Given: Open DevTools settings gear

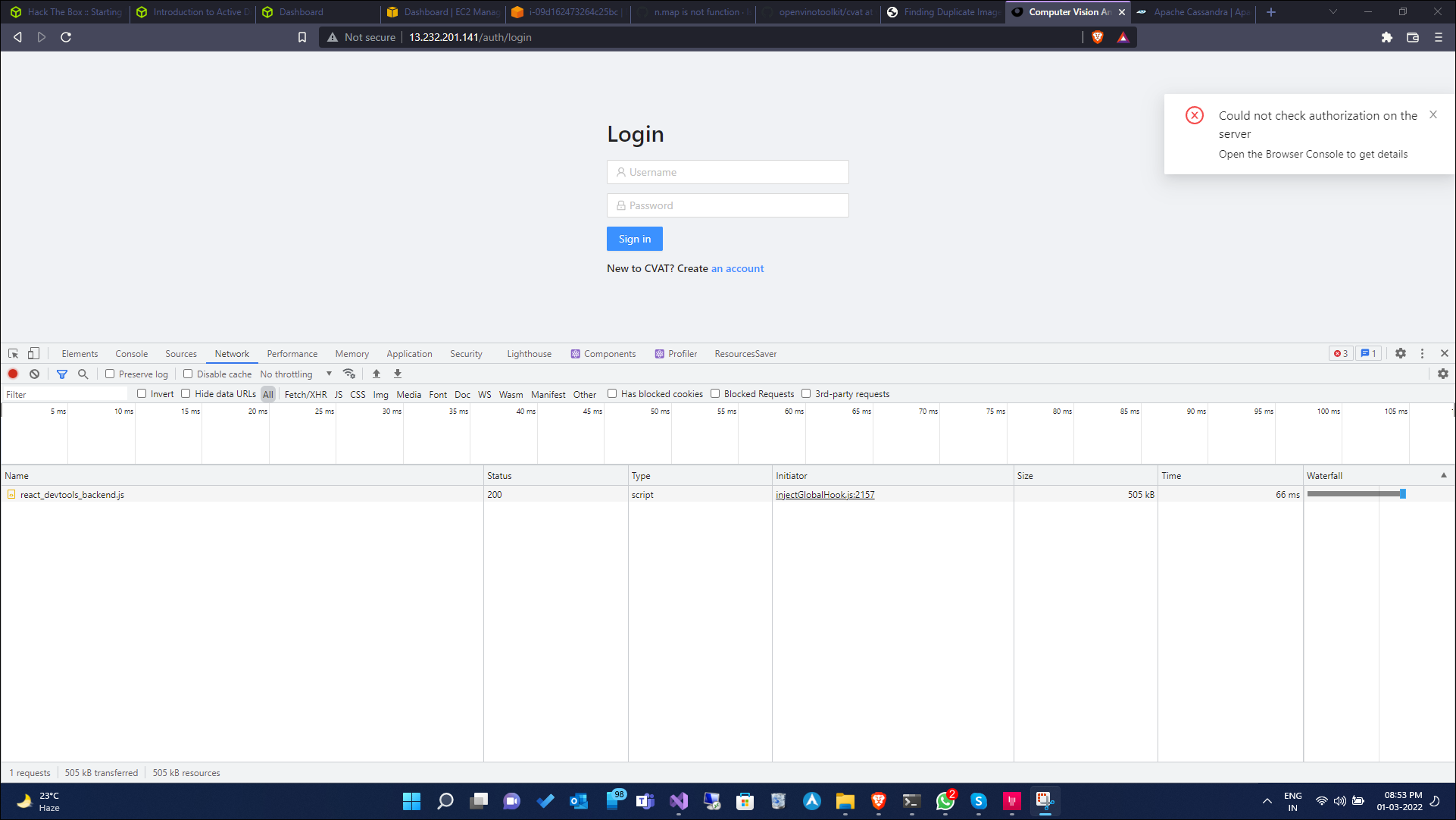Looking at the screenshot, I should (1401, 354).
